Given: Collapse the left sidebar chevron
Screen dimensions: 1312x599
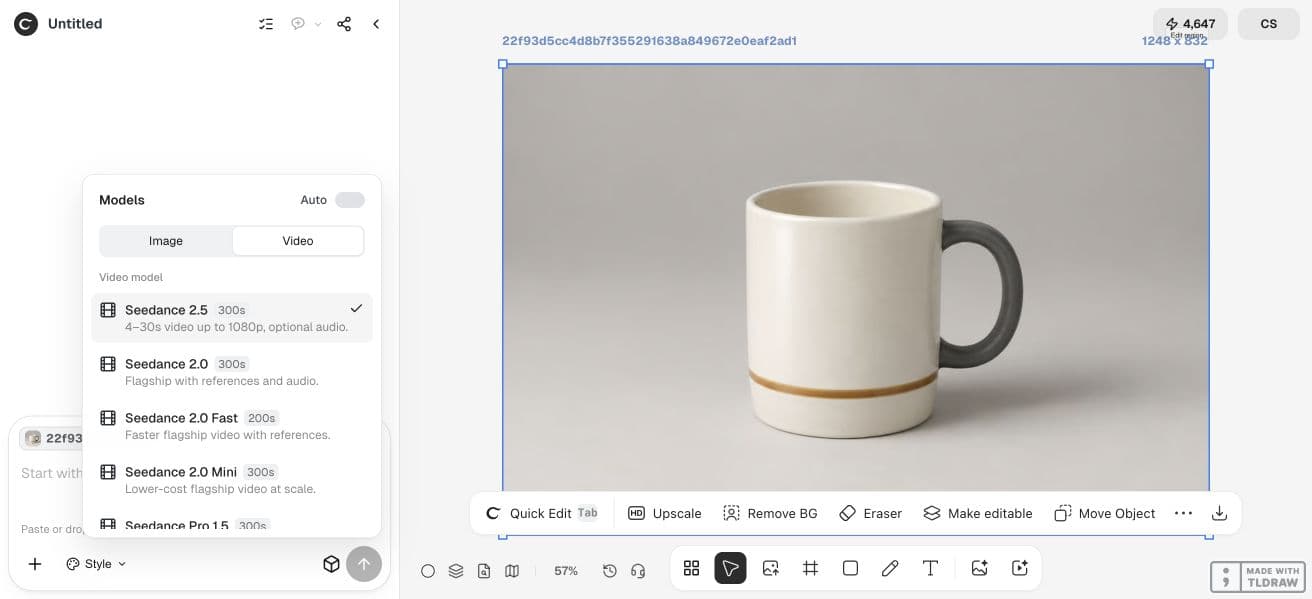Looking at the screenshot, I should point(376,24).
